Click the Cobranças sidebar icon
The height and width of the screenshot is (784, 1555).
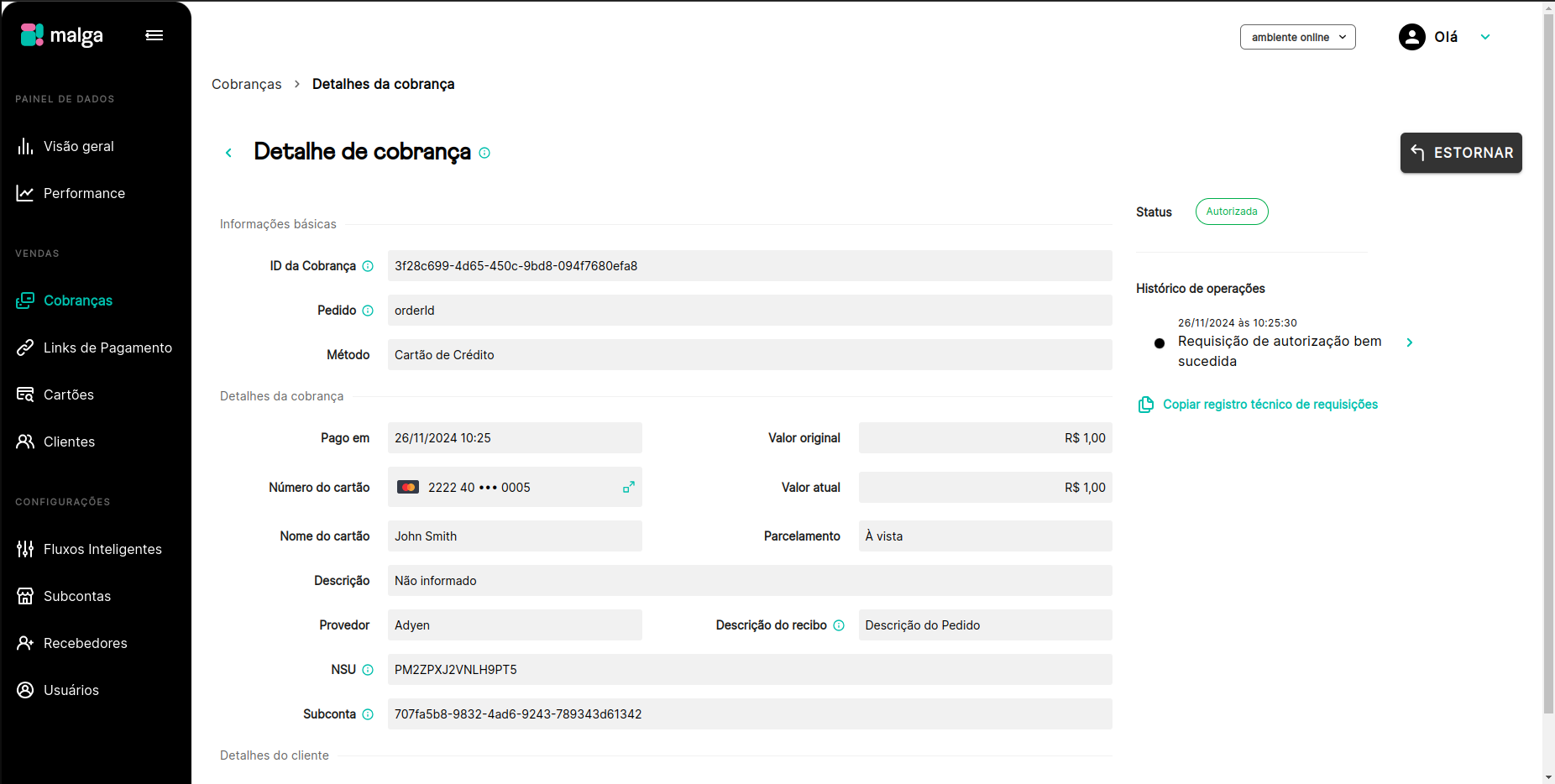[x=25, y=301]
